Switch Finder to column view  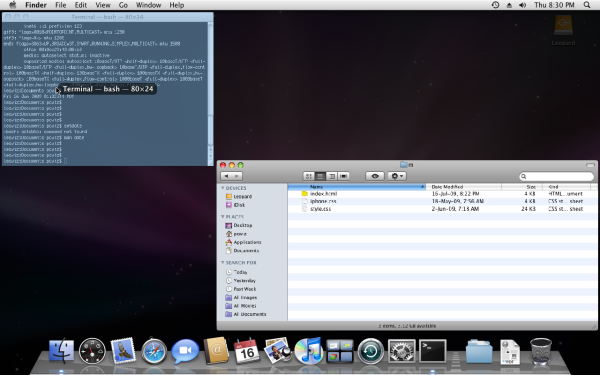[332, 176]
